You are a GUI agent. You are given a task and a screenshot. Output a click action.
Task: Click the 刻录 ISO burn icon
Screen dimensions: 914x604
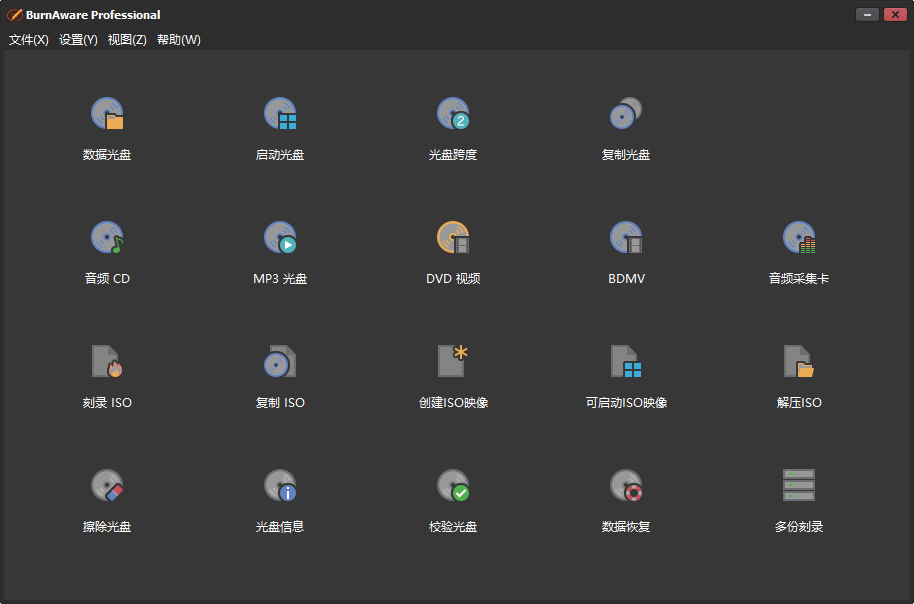click(107, 362)
